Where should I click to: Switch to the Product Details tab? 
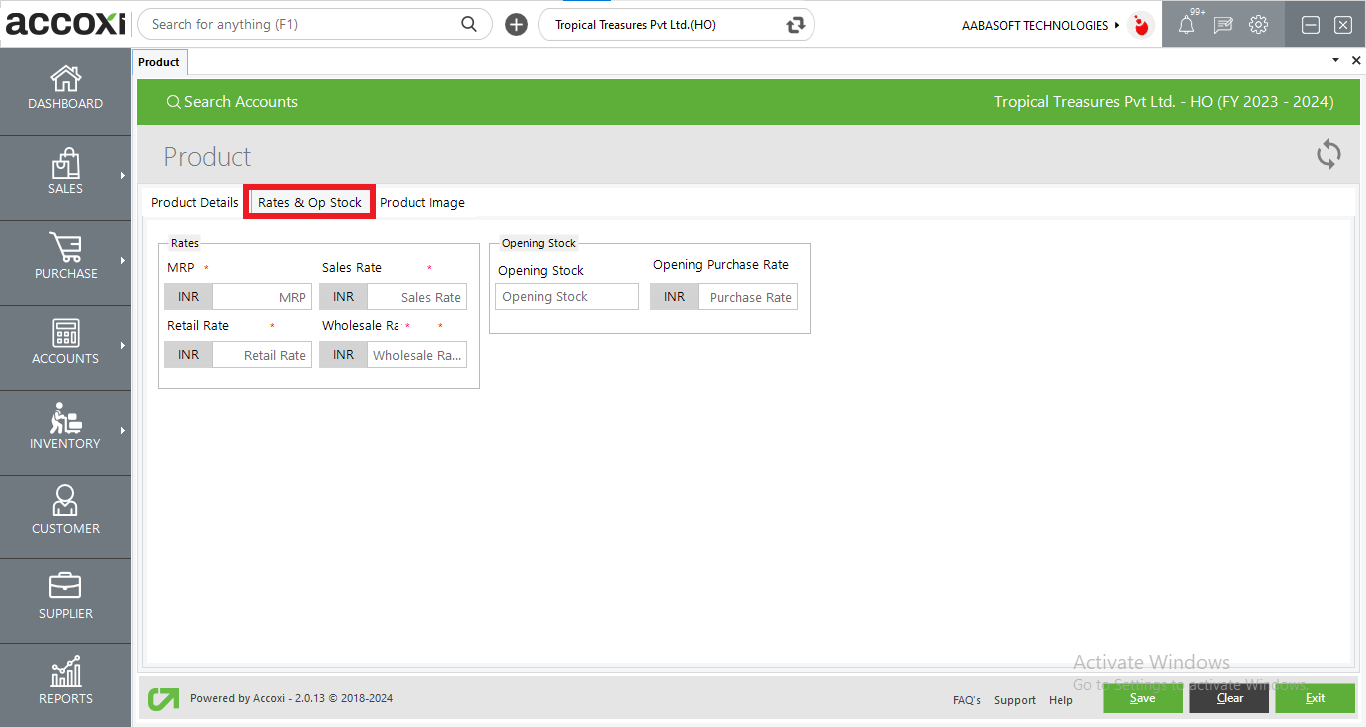tap(194, 202)
